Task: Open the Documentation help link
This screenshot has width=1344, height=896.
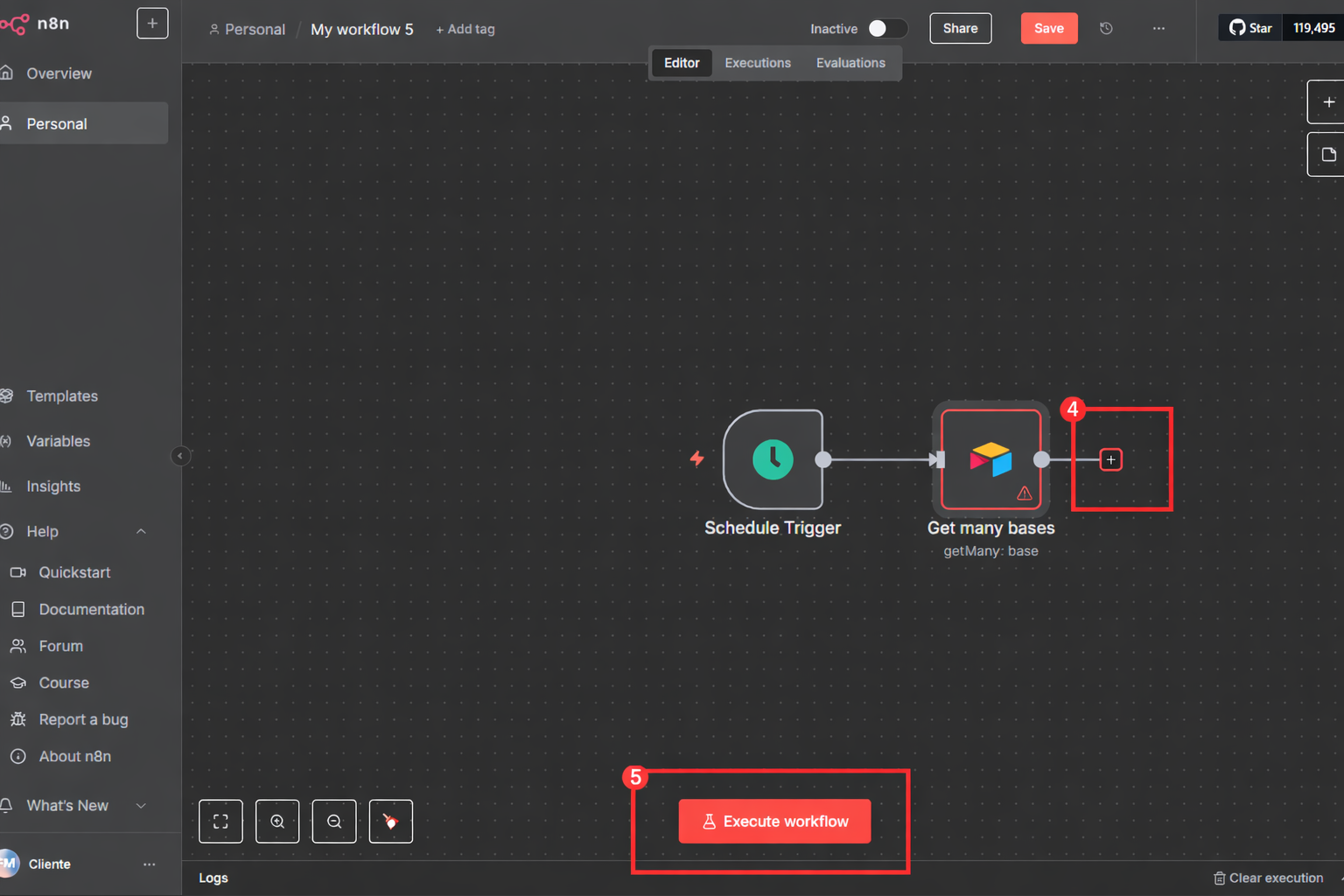Action: [x=91, y=609]
